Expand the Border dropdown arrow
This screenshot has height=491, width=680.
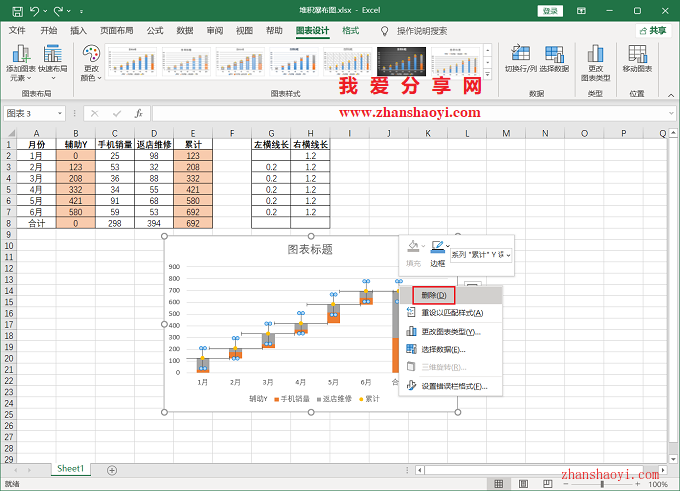point(448,246)
